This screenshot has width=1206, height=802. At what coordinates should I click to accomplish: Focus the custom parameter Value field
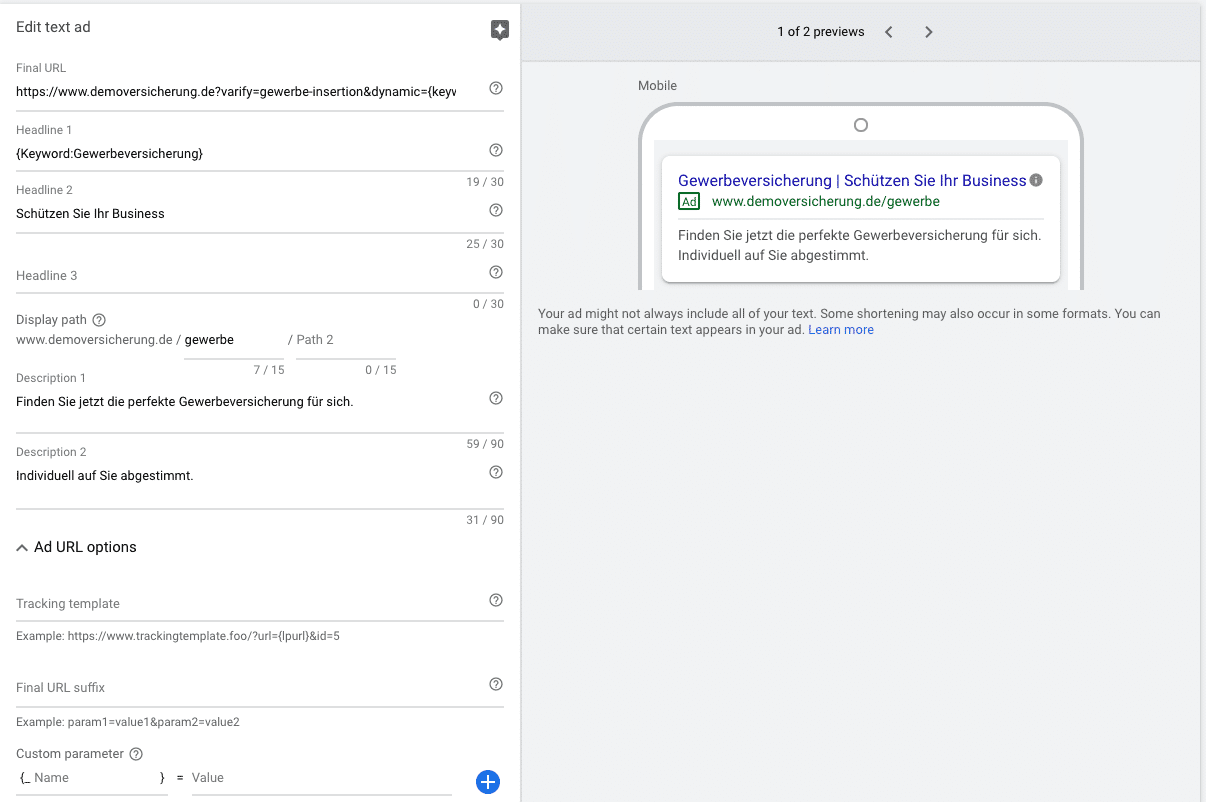(x=322, y=778)
